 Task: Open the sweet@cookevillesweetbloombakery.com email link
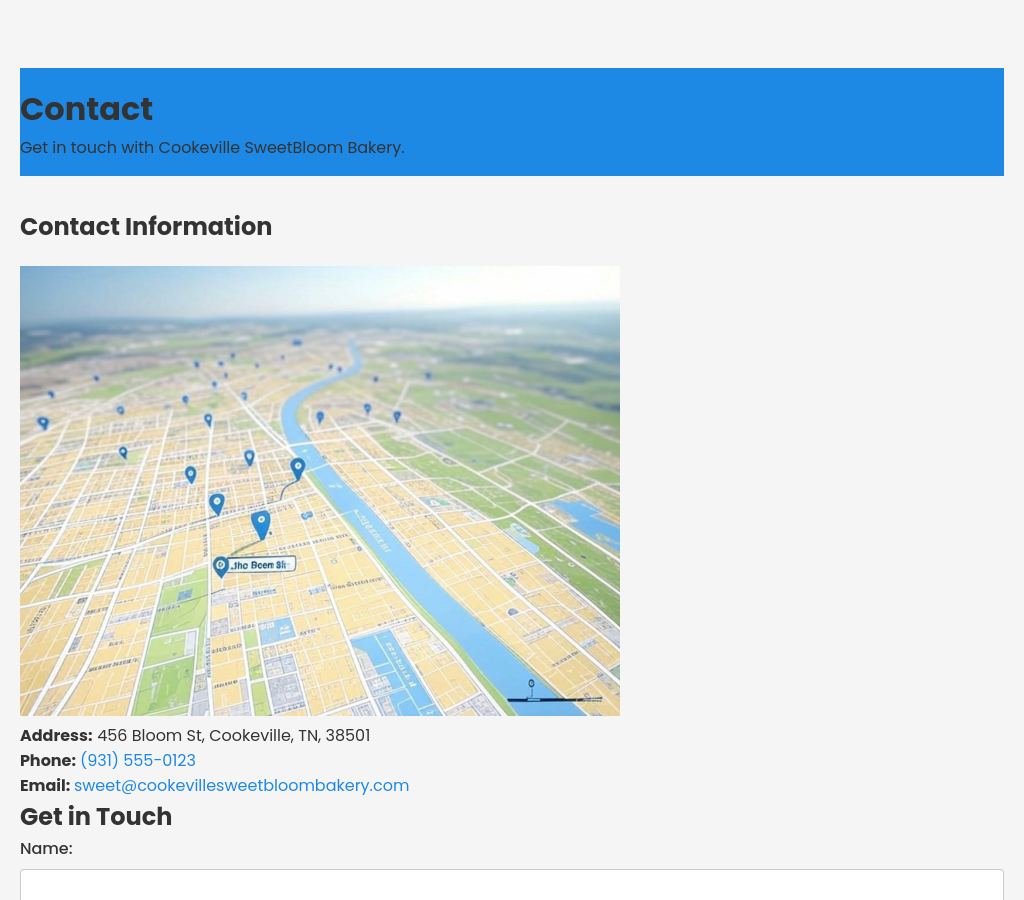pyautogui.click(x=241, y=786)
